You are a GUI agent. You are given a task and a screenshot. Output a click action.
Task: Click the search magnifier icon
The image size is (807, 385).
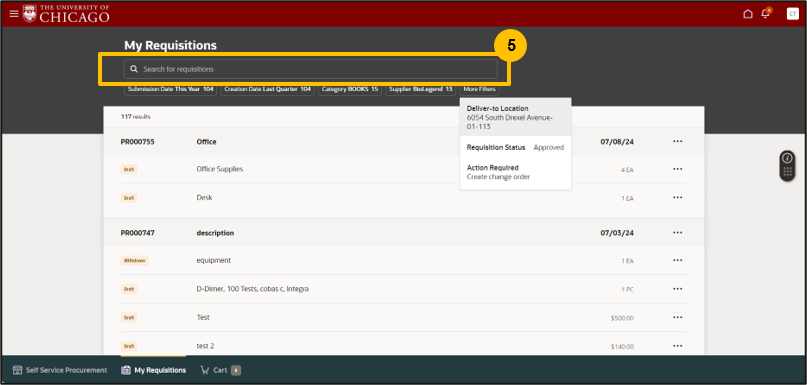[x=134, y=69]
